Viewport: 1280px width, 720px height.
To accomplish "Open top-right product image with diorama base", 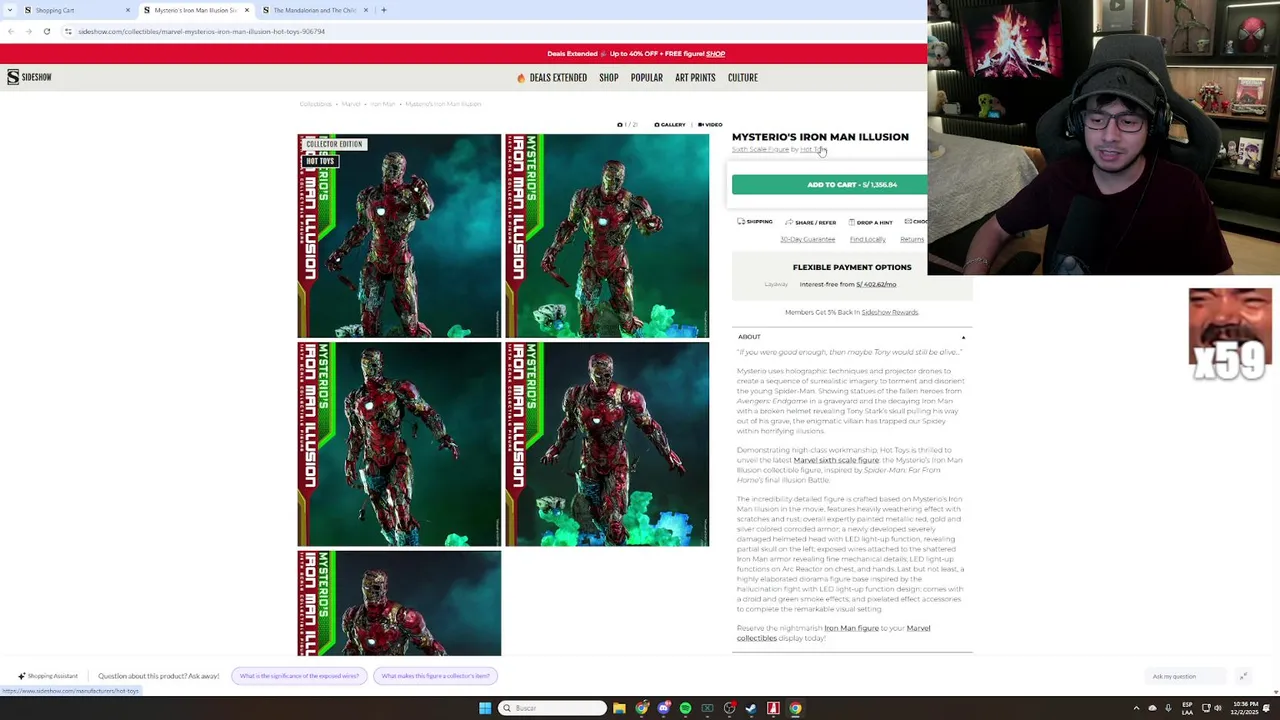I will click(x=607, y=236).
